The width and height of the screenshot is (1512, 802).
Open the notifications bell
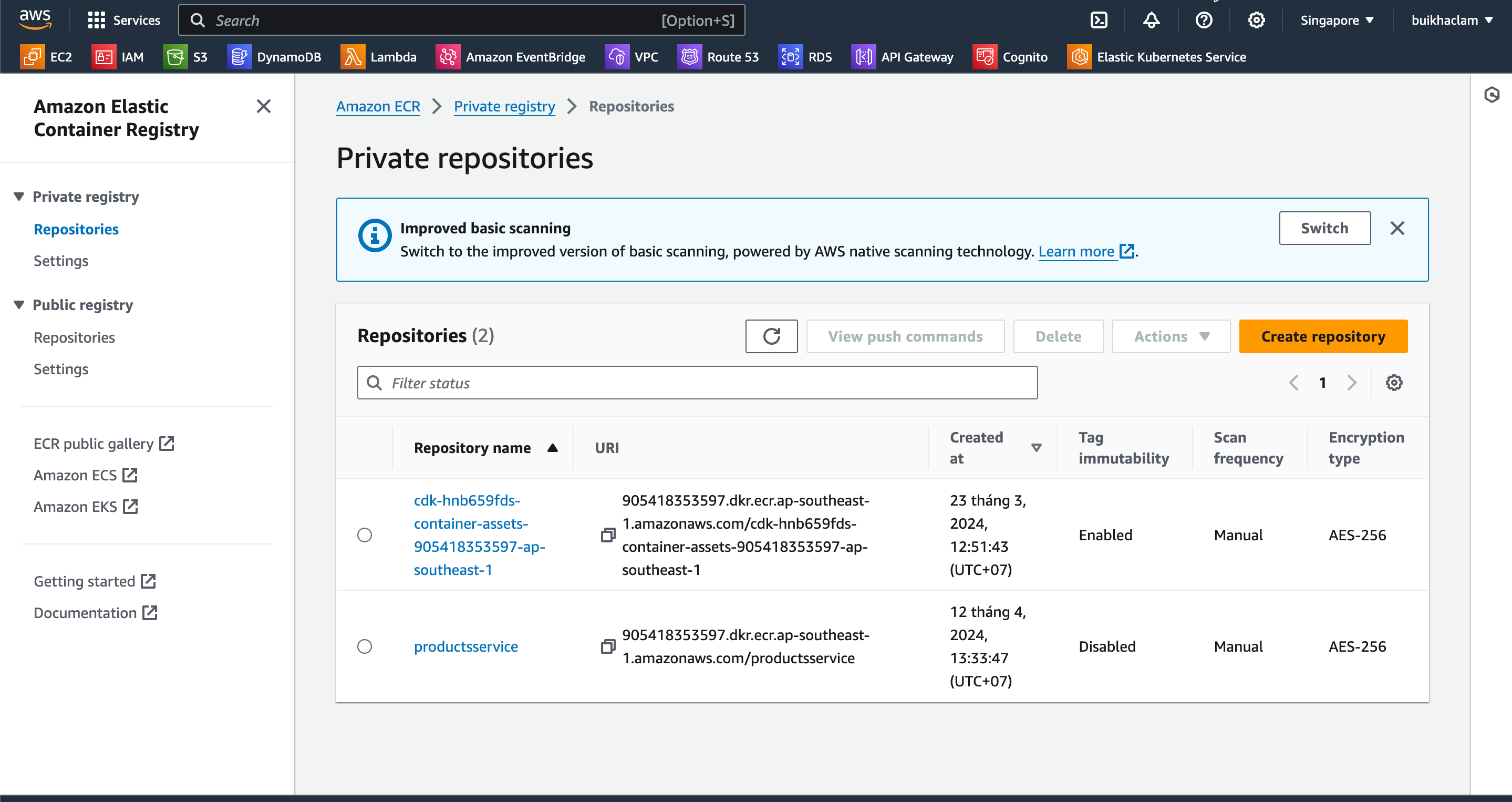coord(1151,20)
